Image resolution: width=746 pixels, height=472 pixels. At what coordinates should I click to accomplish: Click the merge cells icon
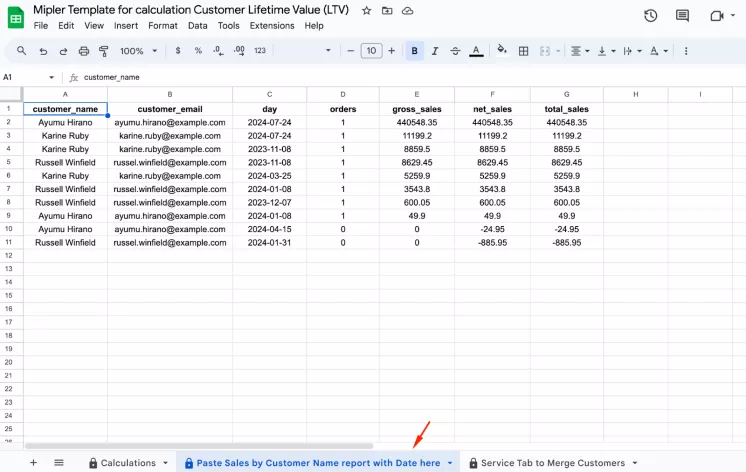[x=545, y=51]
